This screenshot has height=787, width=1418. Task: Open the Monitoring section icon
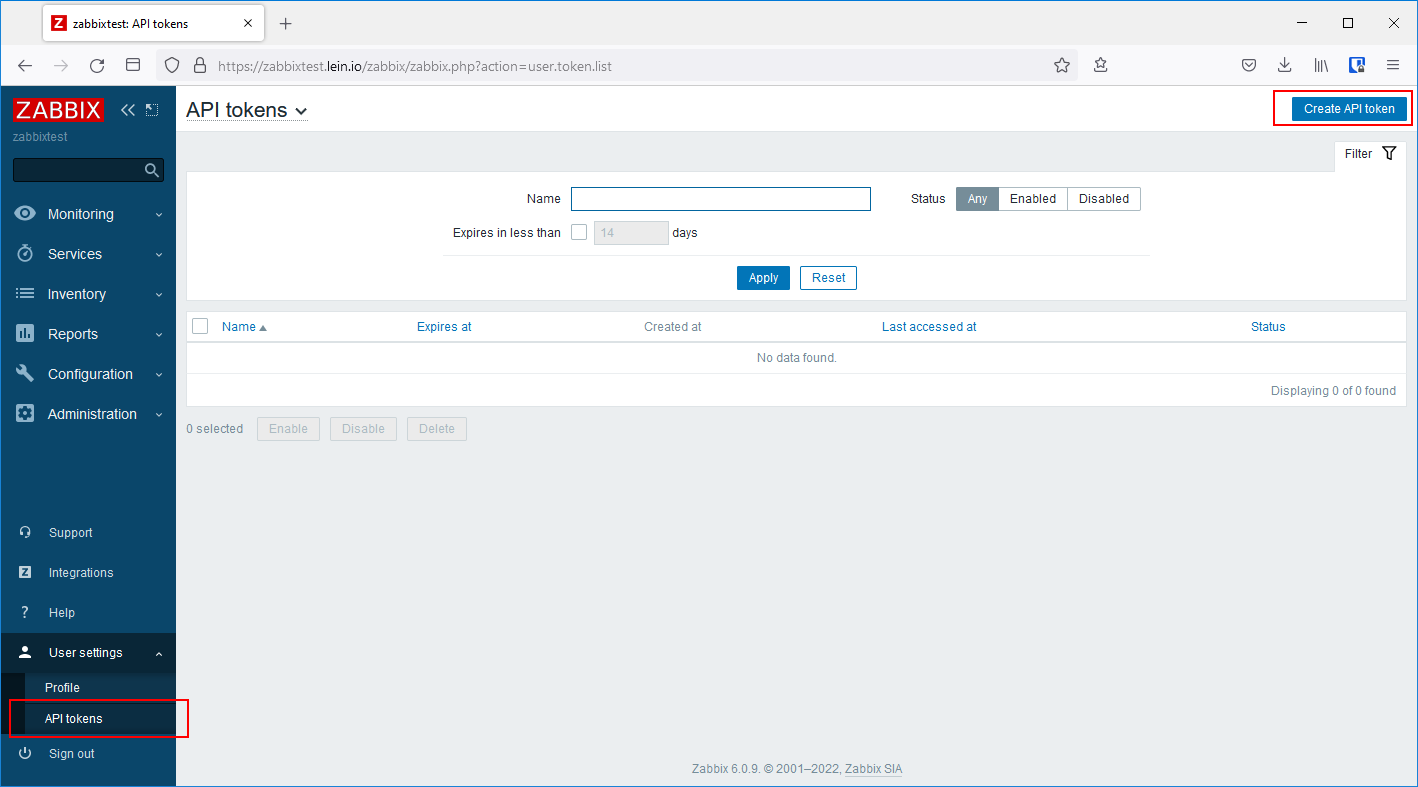[24, 213]
